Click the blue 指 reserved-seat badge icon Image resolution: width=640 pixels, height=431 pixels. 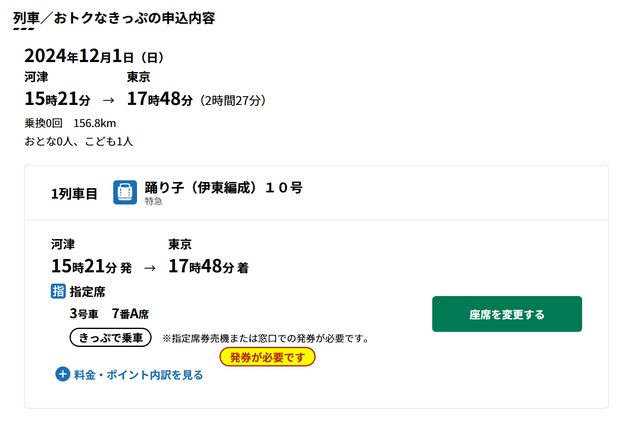tap(58, 292)
